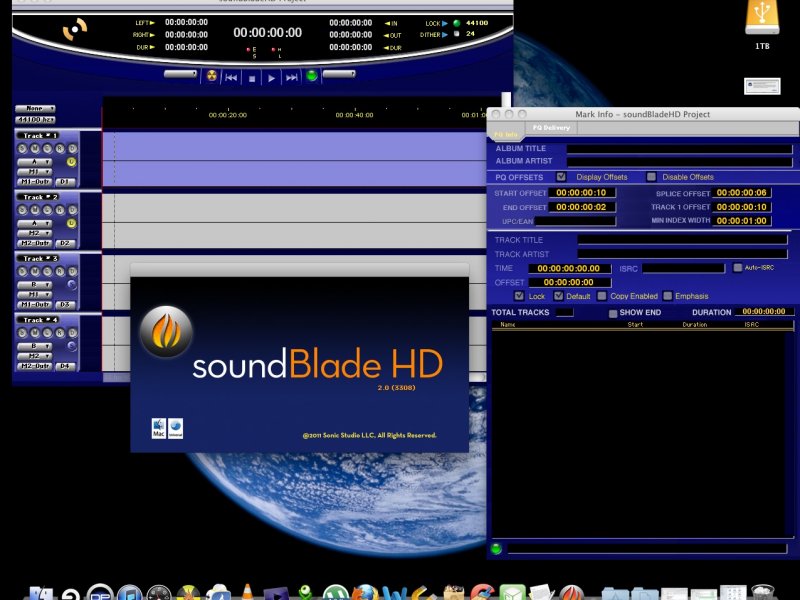Click the OUT arrow marker
The width and height of the screenshot is (800, 600).
(387, 35)
